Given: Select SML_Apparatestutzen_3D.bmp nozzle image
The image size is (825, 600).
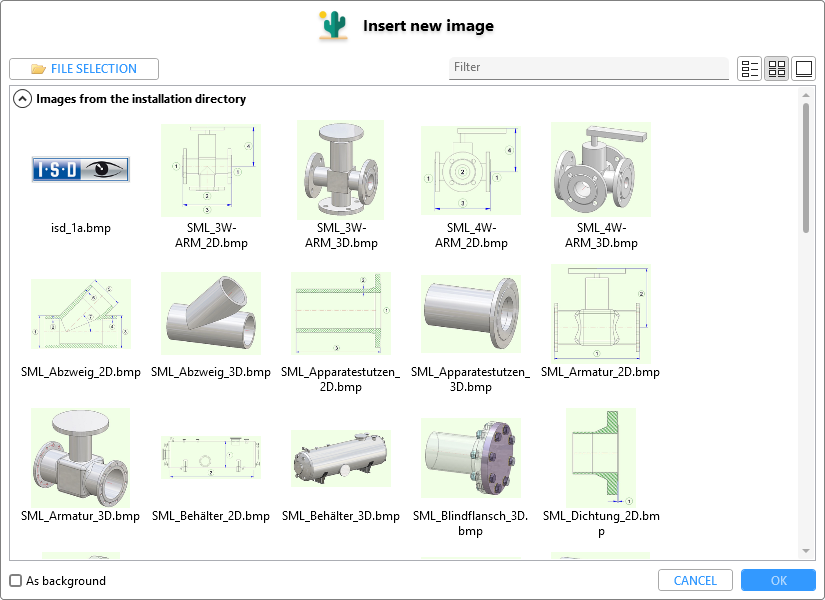Looking at the screenshot, I should 470,313.
